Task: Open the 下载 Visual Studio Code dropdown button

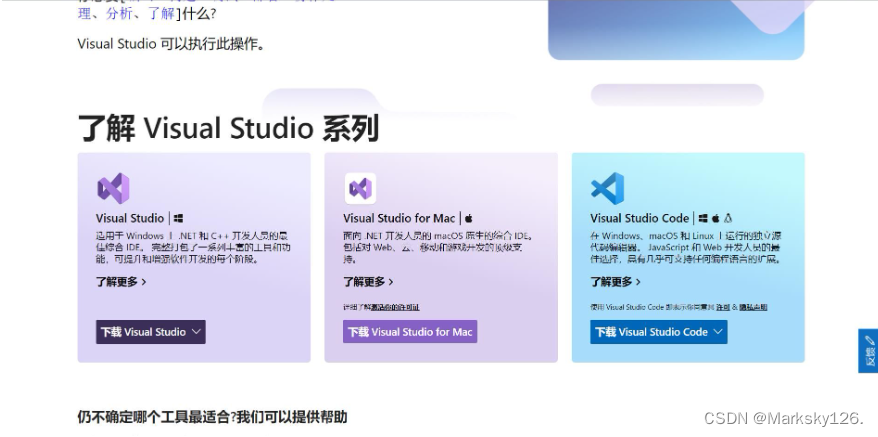Action: tap(658, 332)
